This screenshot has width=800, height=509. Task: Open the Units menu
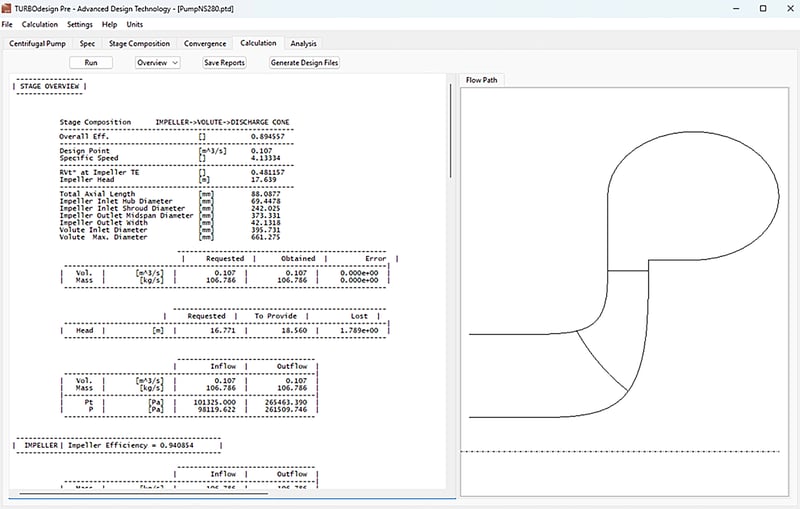(135, 24)
